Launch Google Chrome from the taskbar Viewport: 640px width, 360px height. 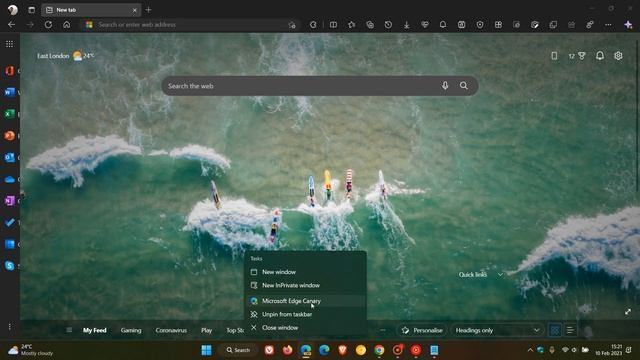pos(379,350)
